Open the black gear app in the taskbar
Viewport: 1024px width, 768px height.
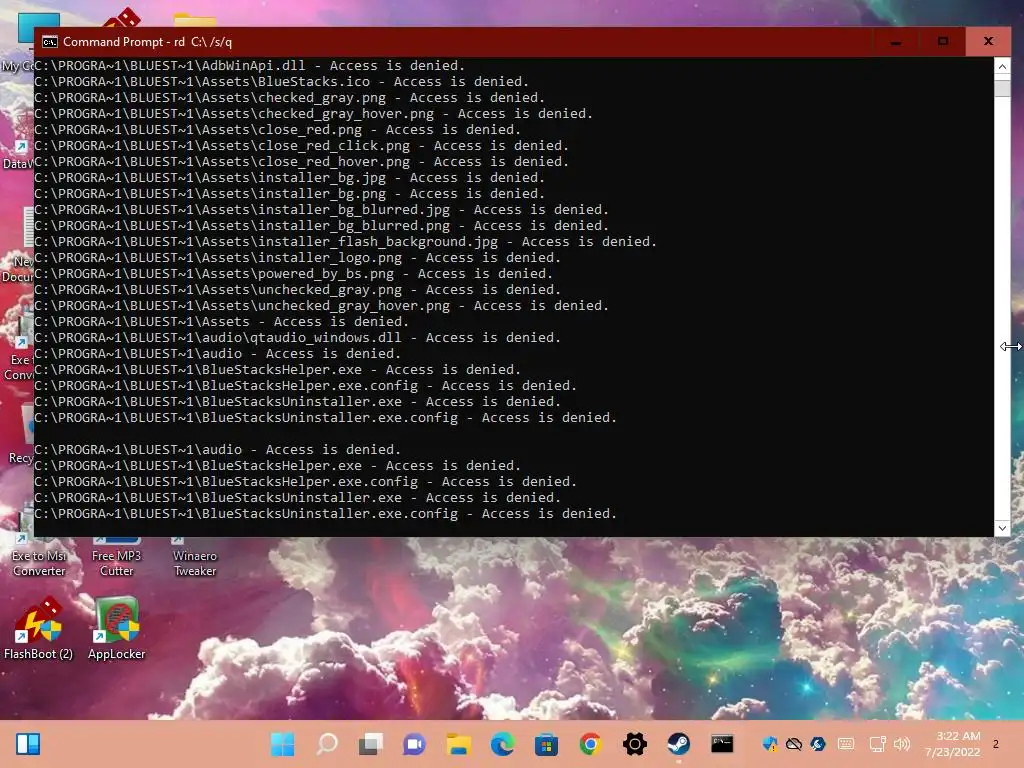(x=634, y=744)
